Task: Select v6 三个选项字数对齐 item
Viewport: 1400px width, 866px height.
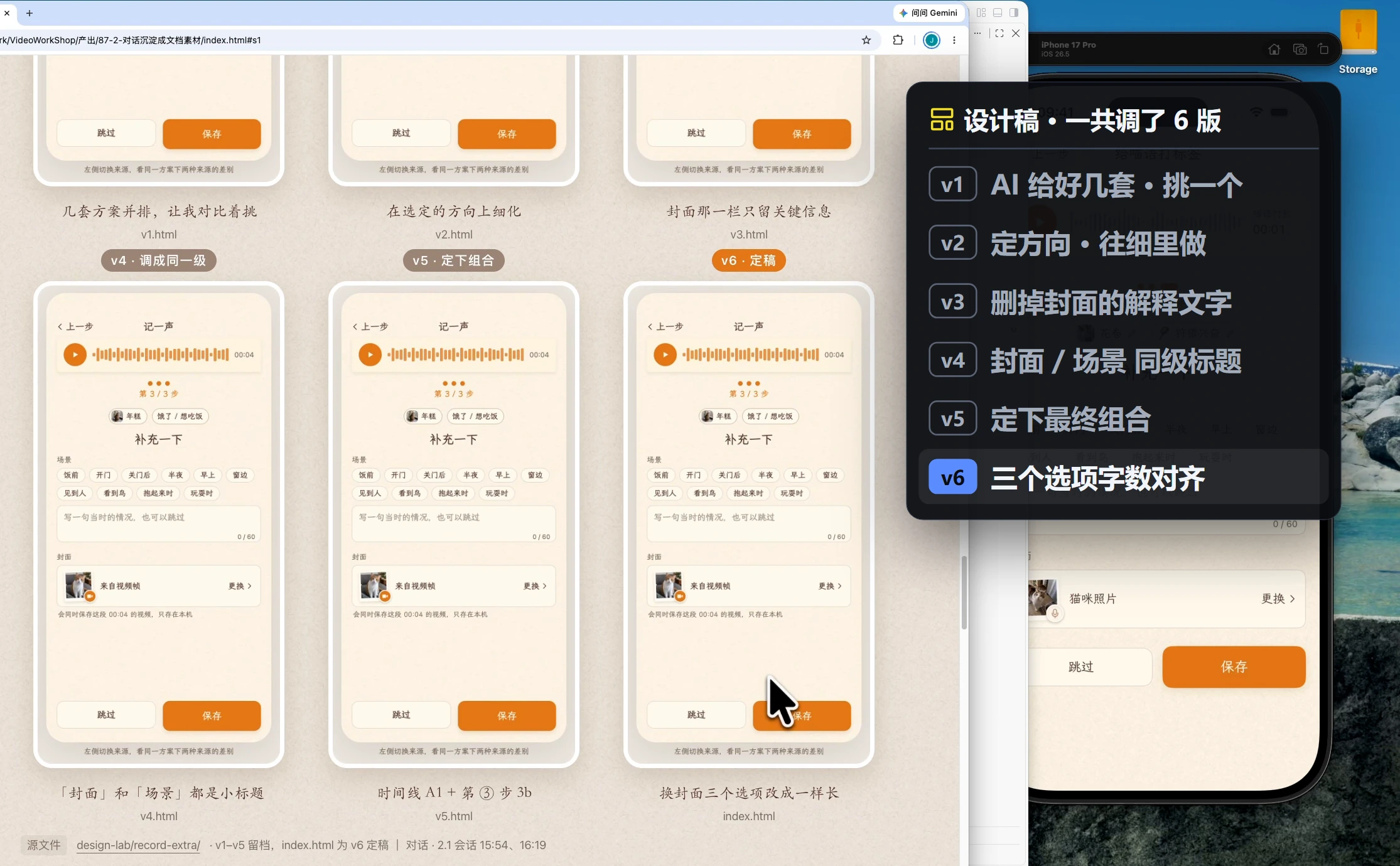Action: tap(1123, 477)
